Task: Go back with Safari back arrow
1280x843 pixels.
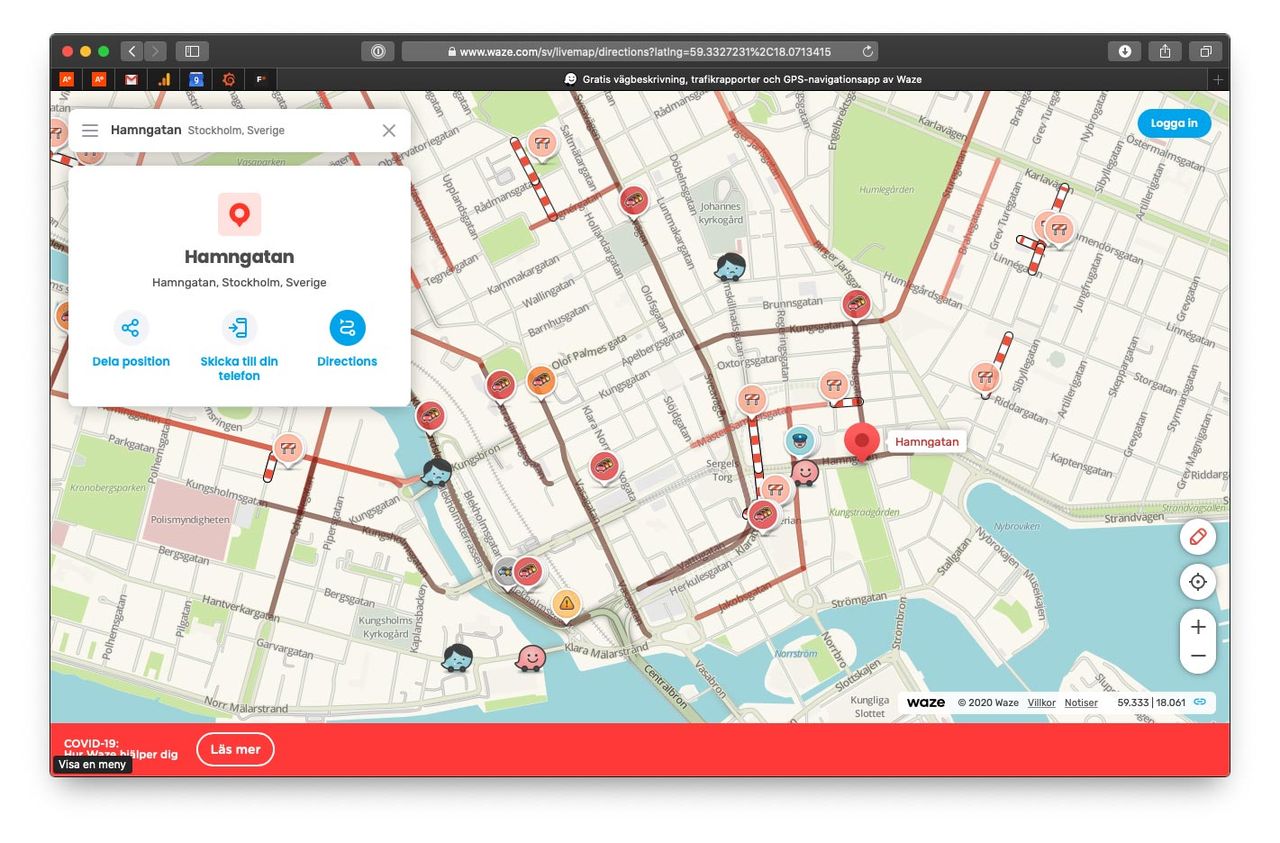Action: click(x=131, y=51)
